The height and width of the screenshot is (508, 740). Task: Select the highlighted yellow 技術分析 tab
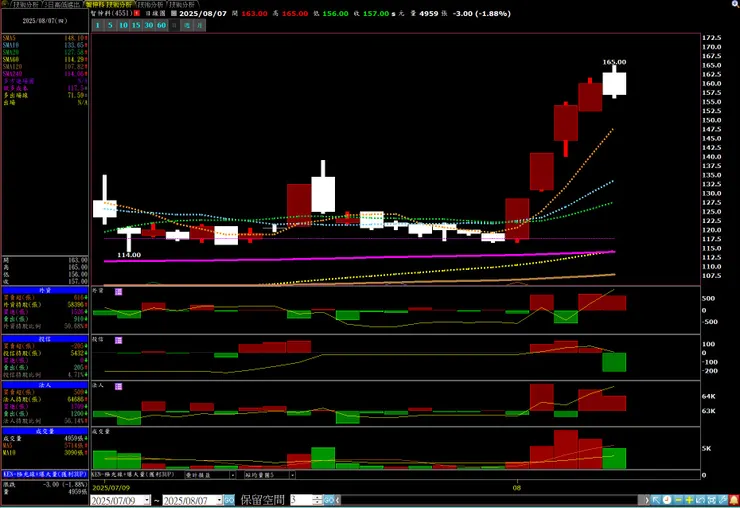(109, 4)
